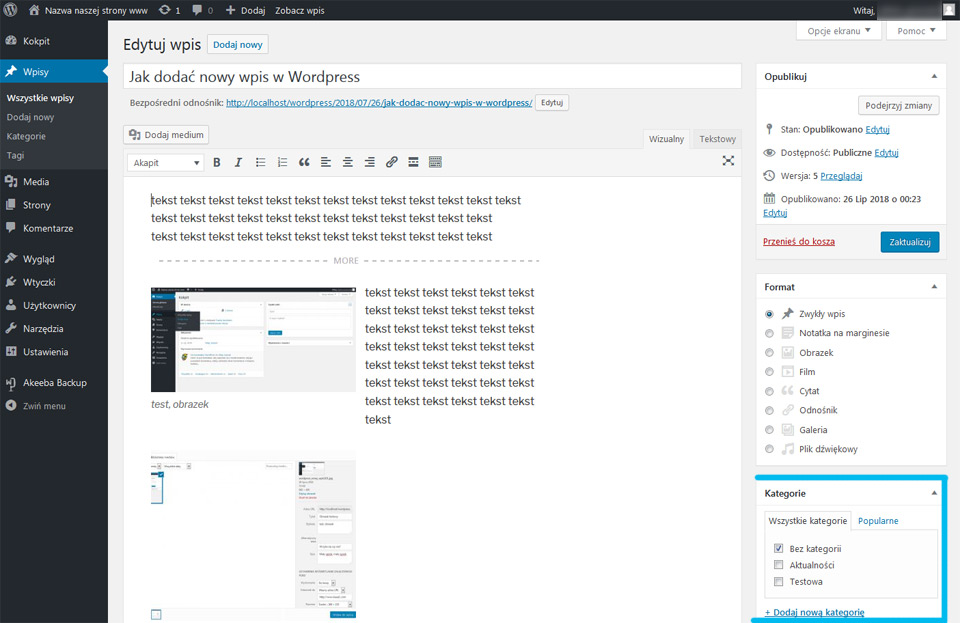
Task: Select the Cytat post format
Action: coord(770,392)
